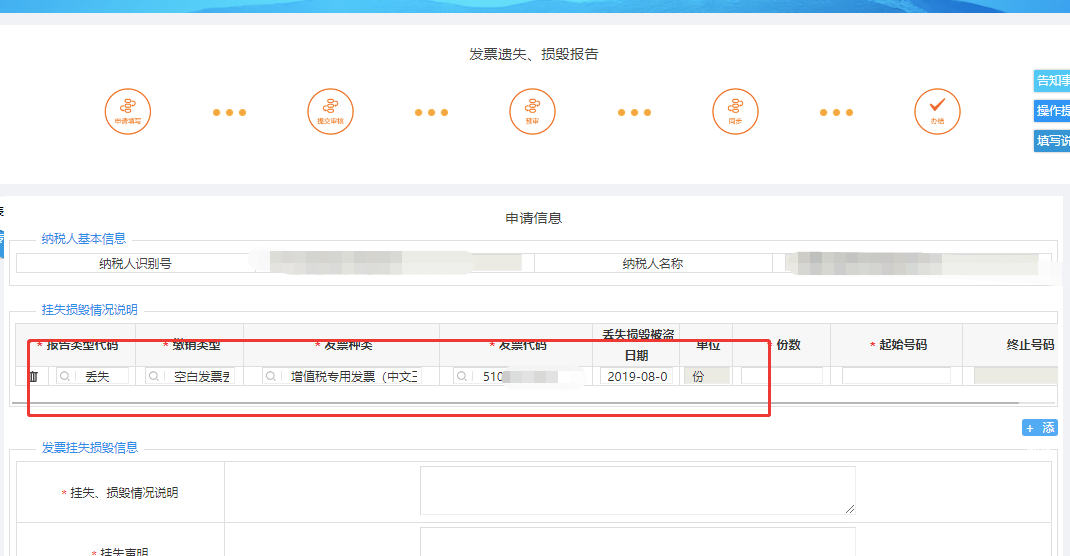The width and height of the screenshot is (1070, 556).
Task: Click the empty 份数 input field
Action: point(781,376)
